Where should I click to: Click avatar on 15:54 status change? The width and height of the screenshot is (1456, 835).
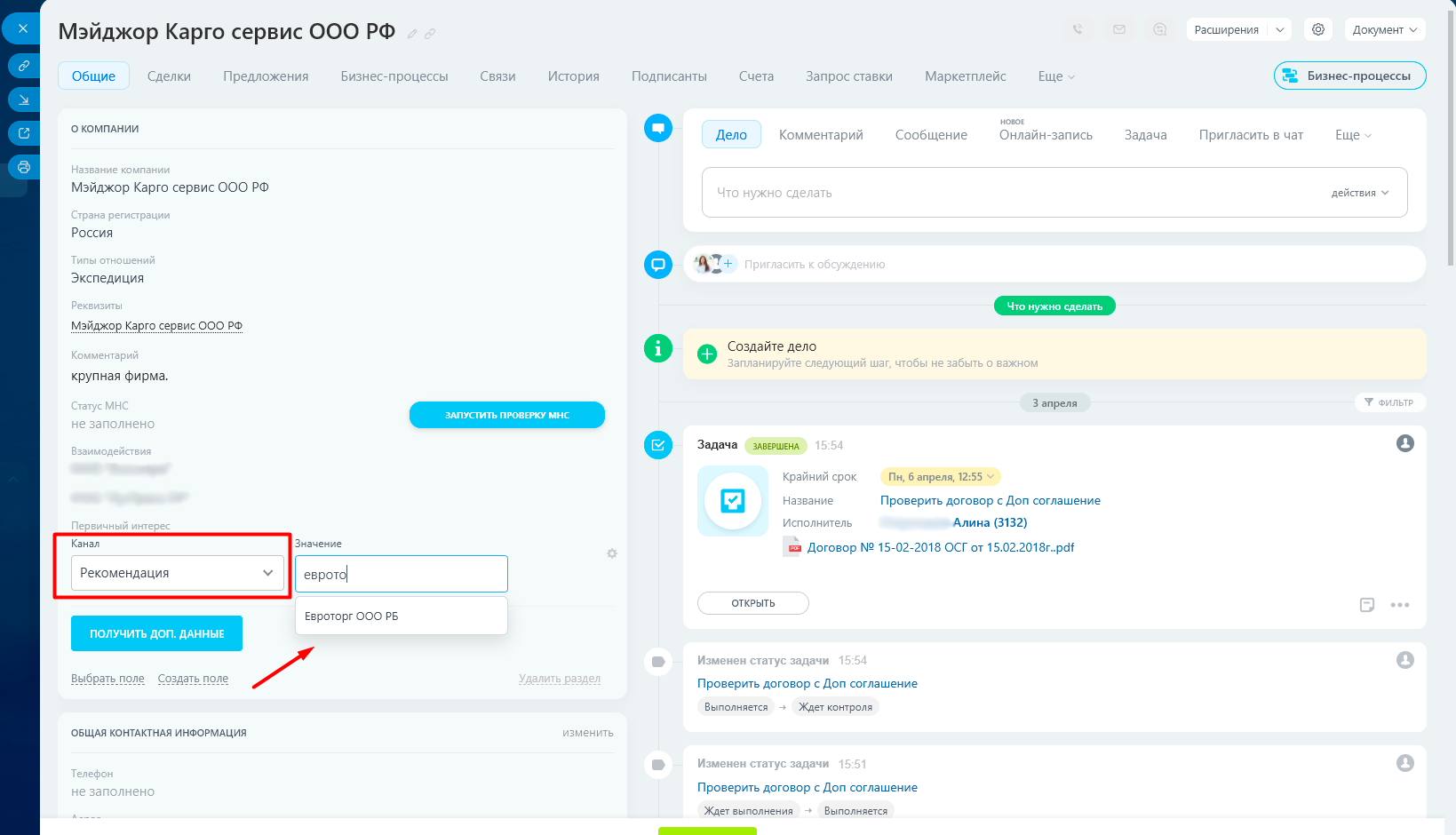(1405, 660)
